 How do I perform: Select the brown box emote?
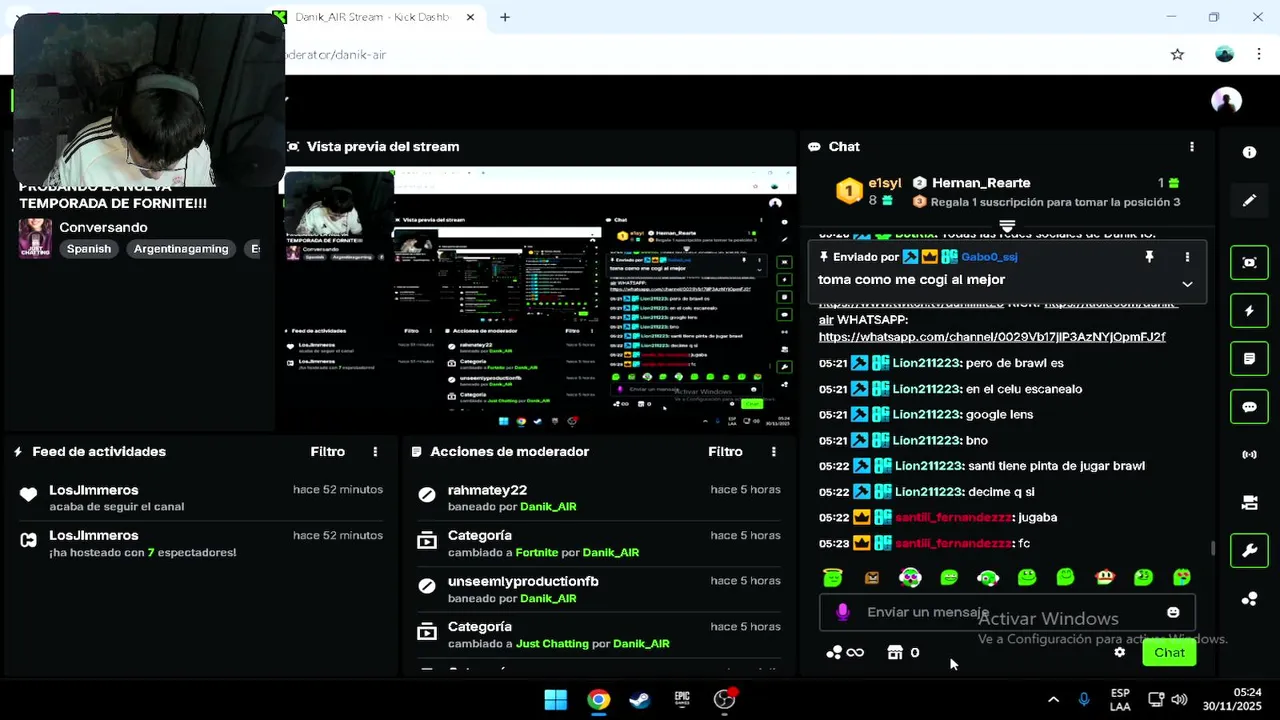pos(871,577)
